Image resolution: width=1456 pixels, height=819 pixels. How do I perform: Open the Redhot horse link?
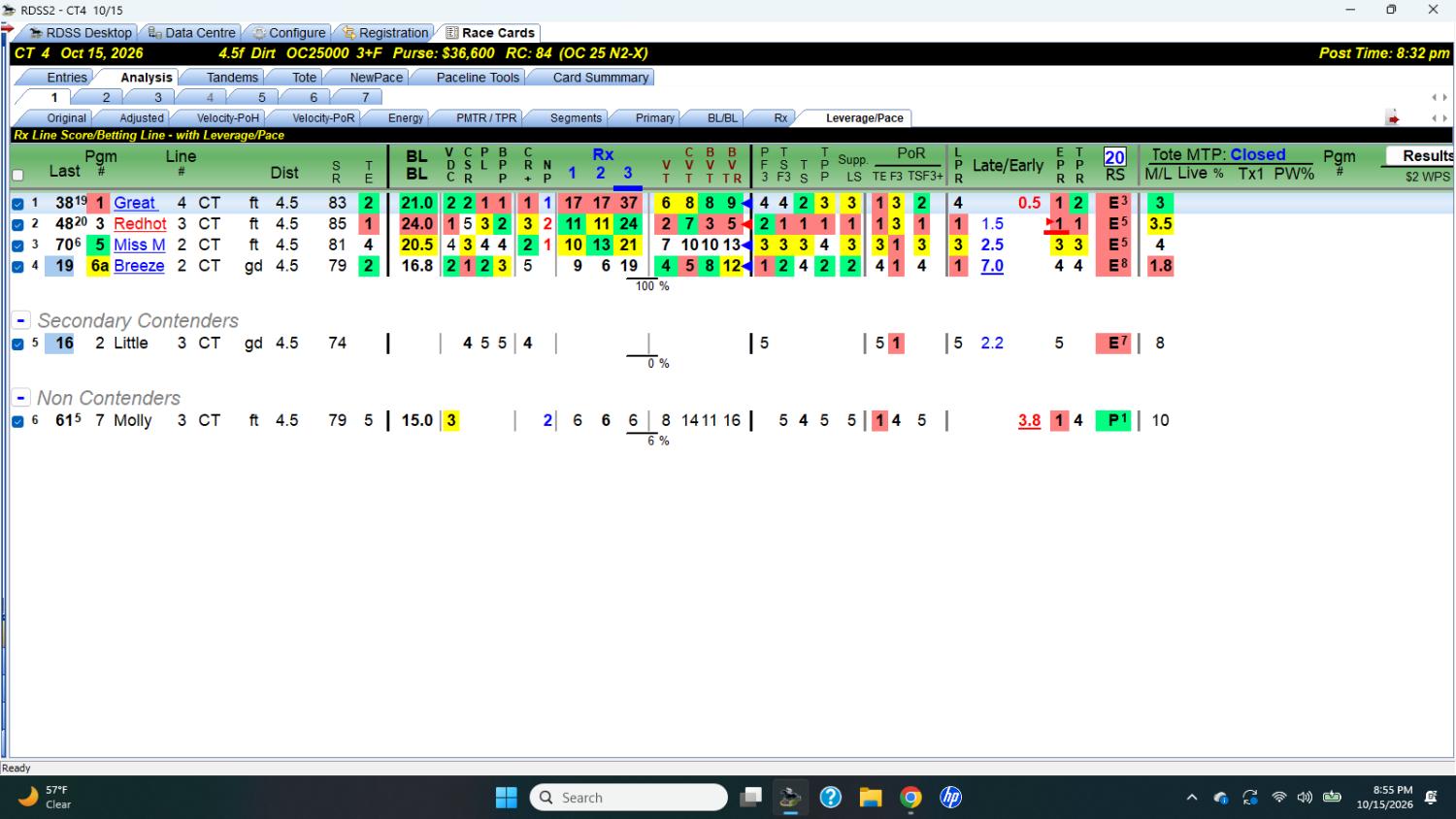click(140, 224)
